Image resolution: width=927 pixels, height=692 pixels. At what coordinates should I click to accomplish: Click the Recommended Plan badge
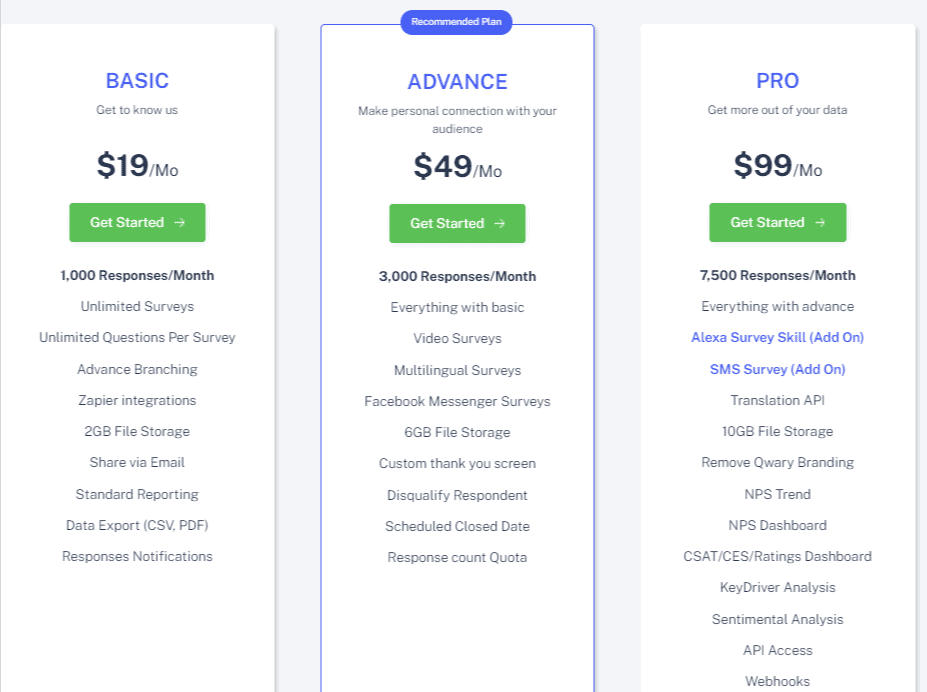pos(456,22)
